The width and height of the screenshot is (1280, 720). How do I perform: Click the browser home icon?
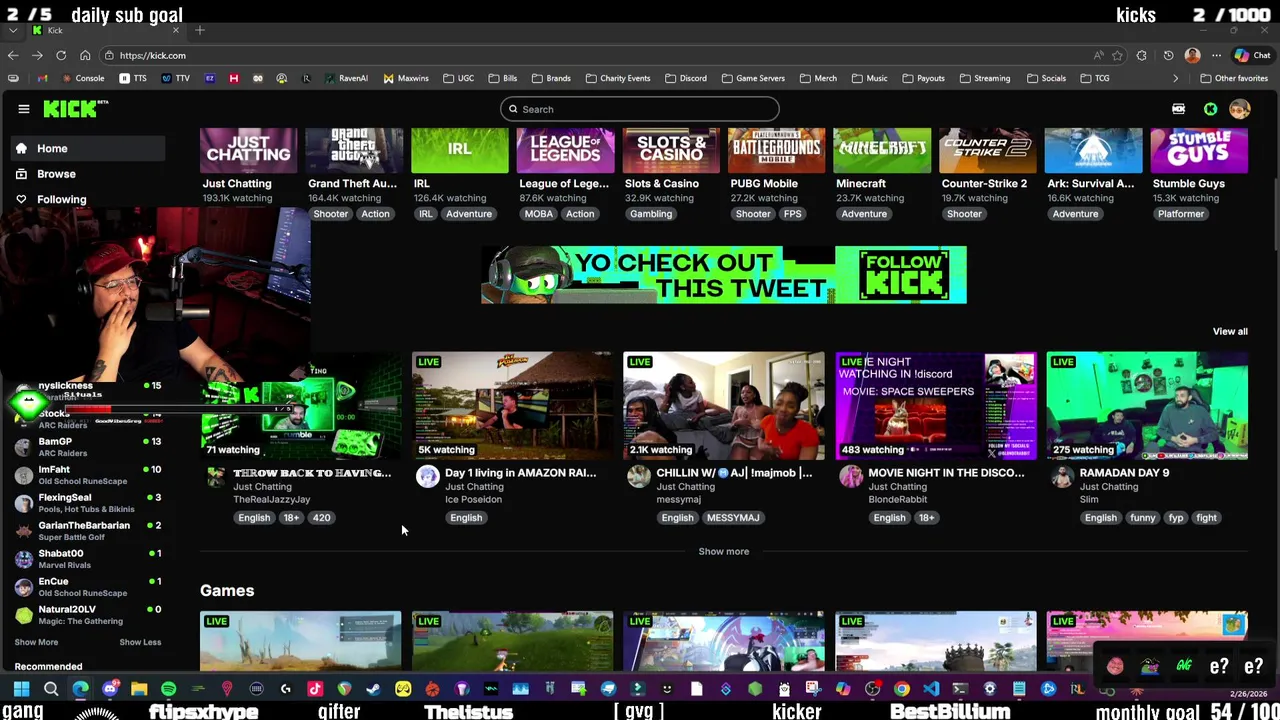(85, 55)
